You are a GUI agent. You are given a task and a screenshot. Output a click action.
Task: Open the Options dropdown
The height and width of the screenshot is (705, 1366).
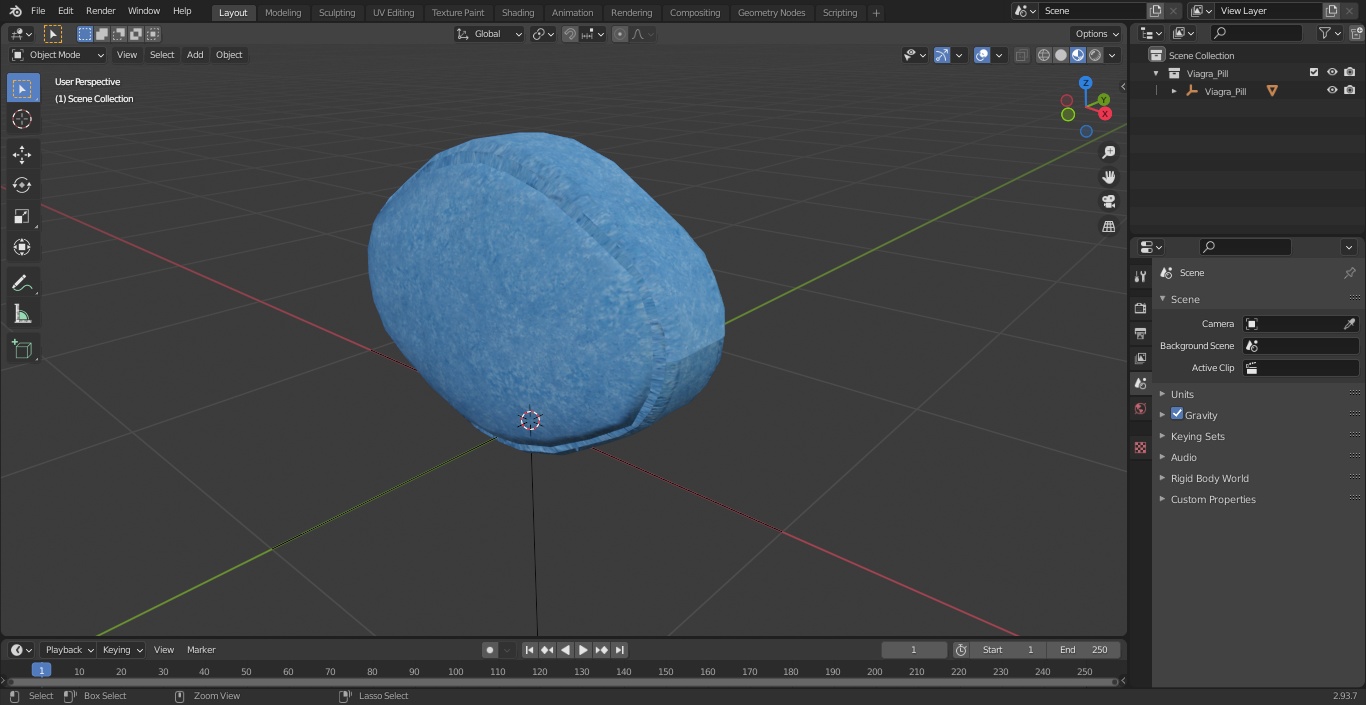tap(1098, 34)
